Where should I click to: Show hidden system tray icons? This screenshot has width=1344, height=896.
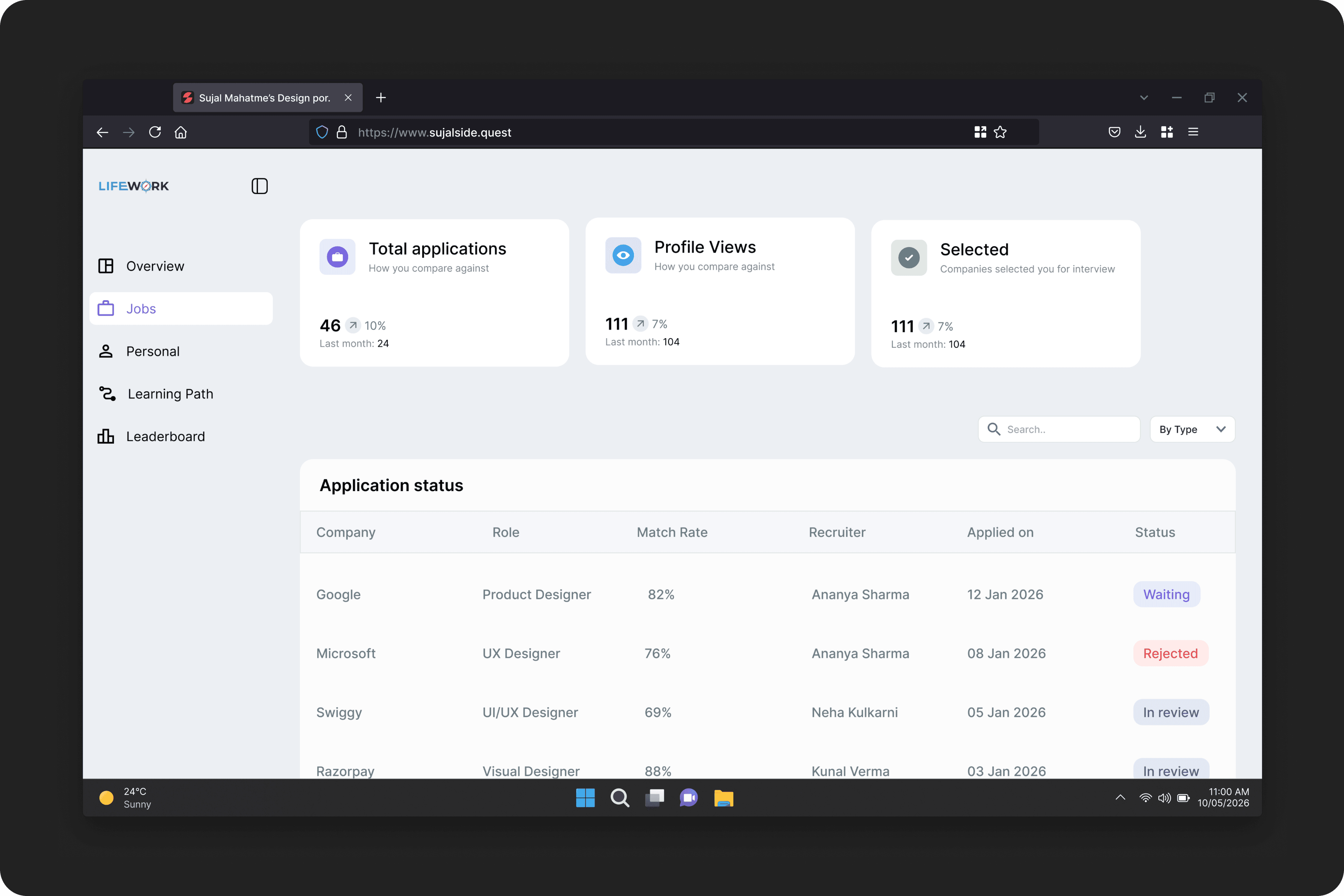point(1120,798)
